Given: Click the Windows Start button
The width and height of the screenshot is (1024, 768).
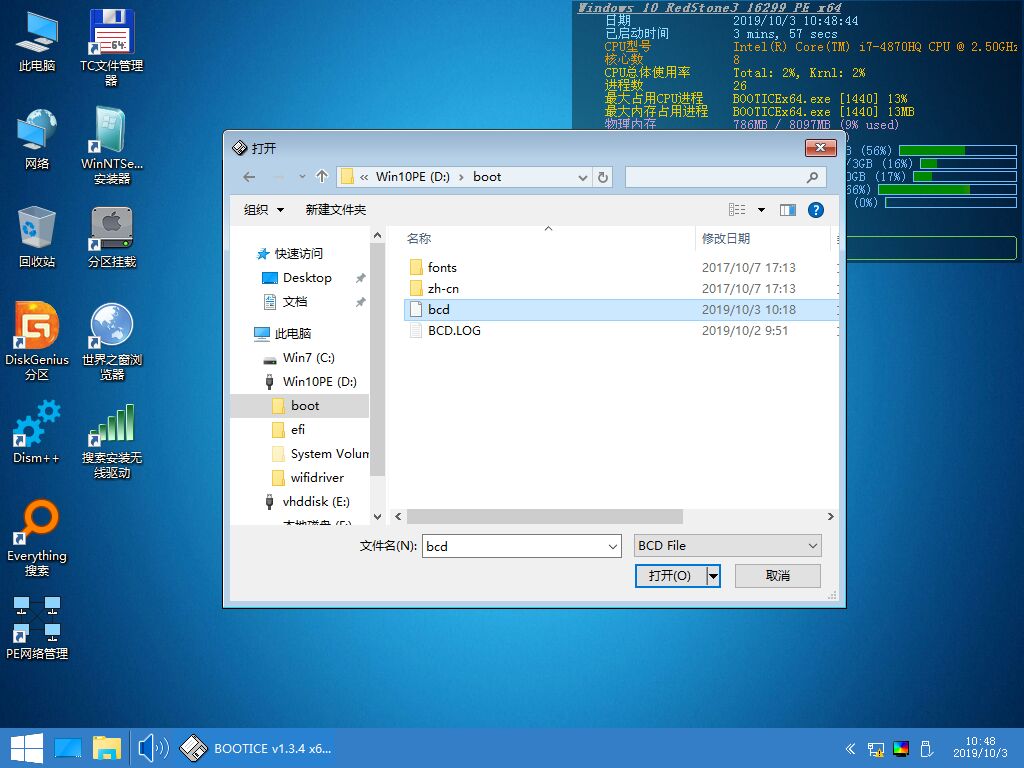Looking at the screenshot, I should pyautogui.click(x=26, y=748).
